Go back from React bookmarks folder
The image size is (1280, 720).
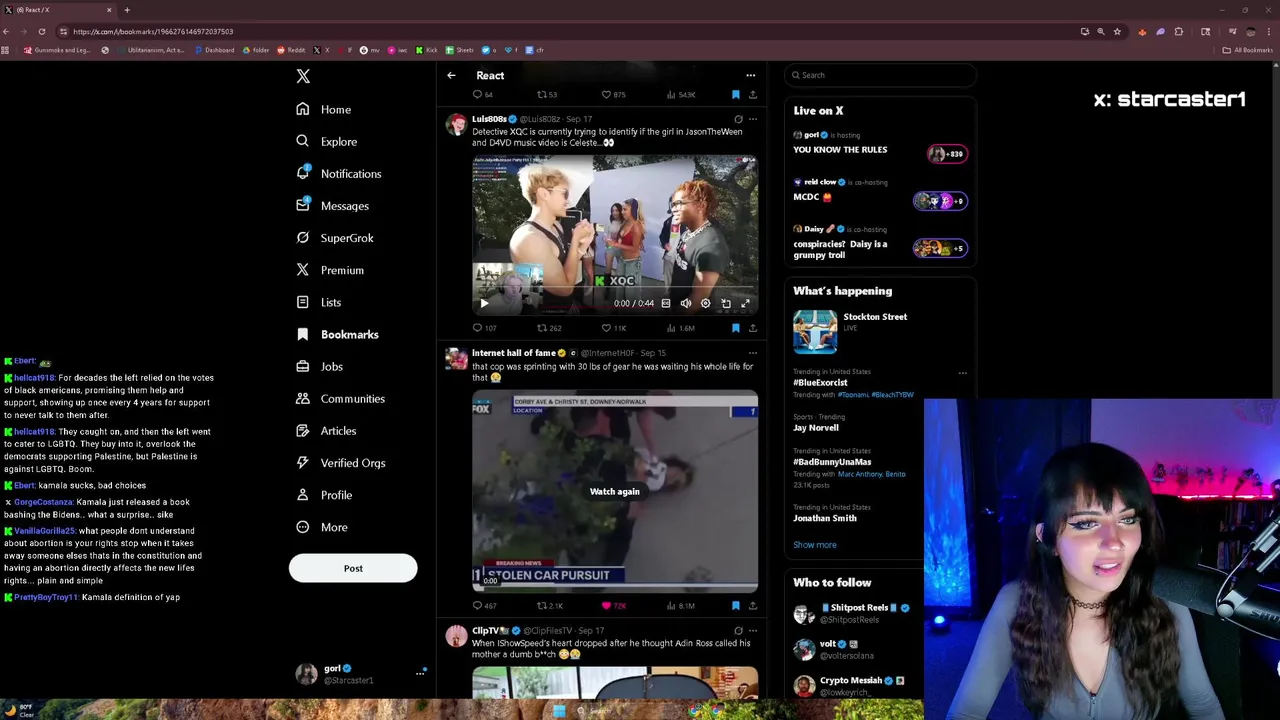451,75
